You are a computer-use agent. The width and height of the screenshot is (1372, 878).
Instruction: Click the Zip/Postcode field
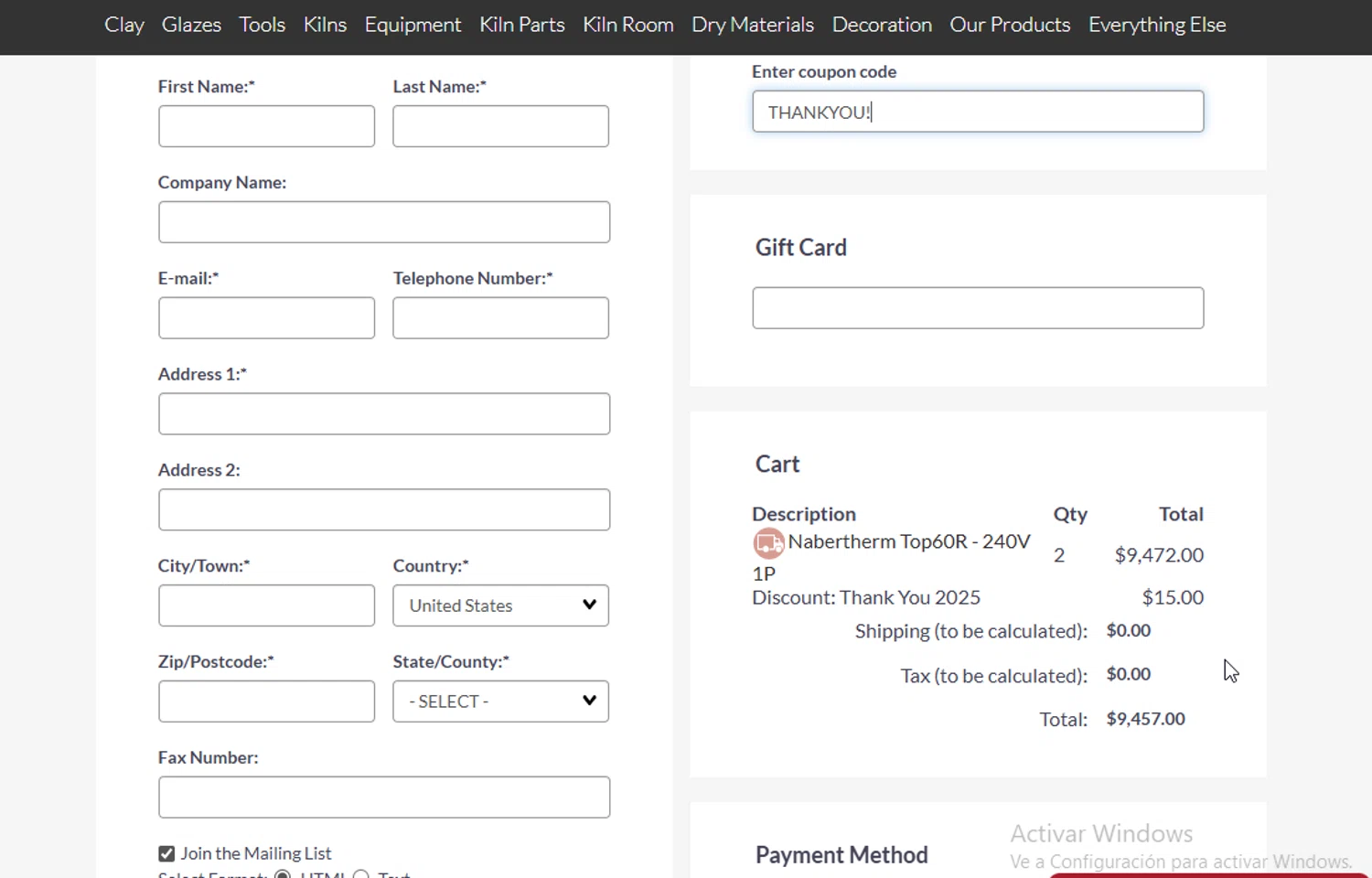[266, 701]
